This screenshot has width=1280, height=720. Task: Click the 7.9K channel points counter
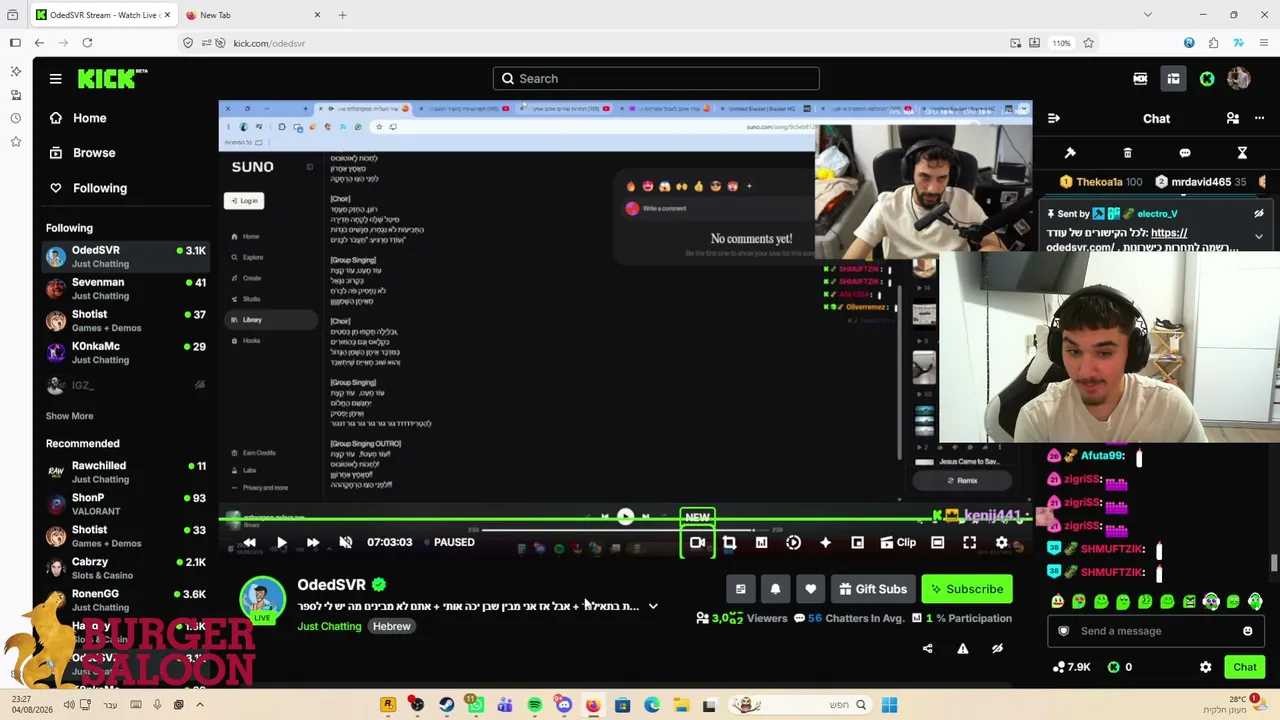1072,667
